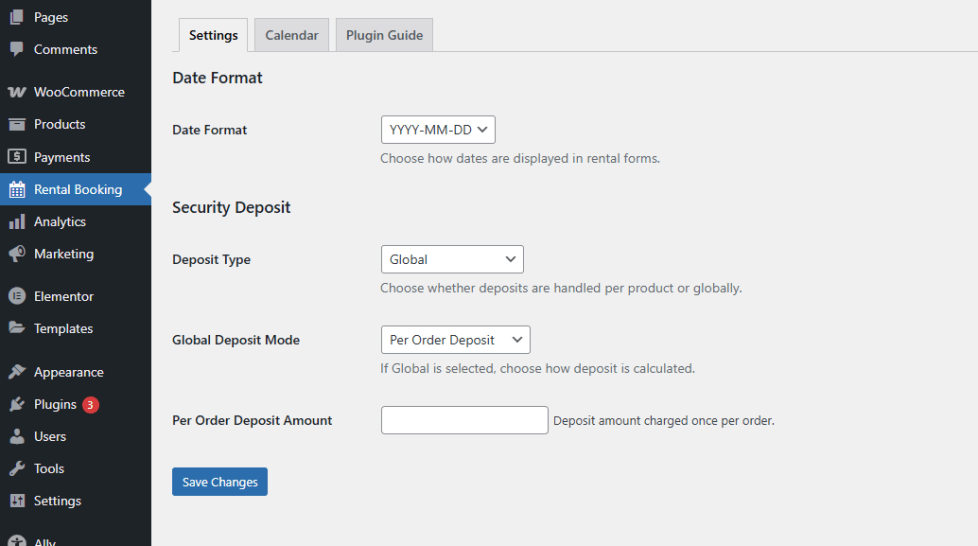Click the Pages icon in sidebar

click(17, 17)
